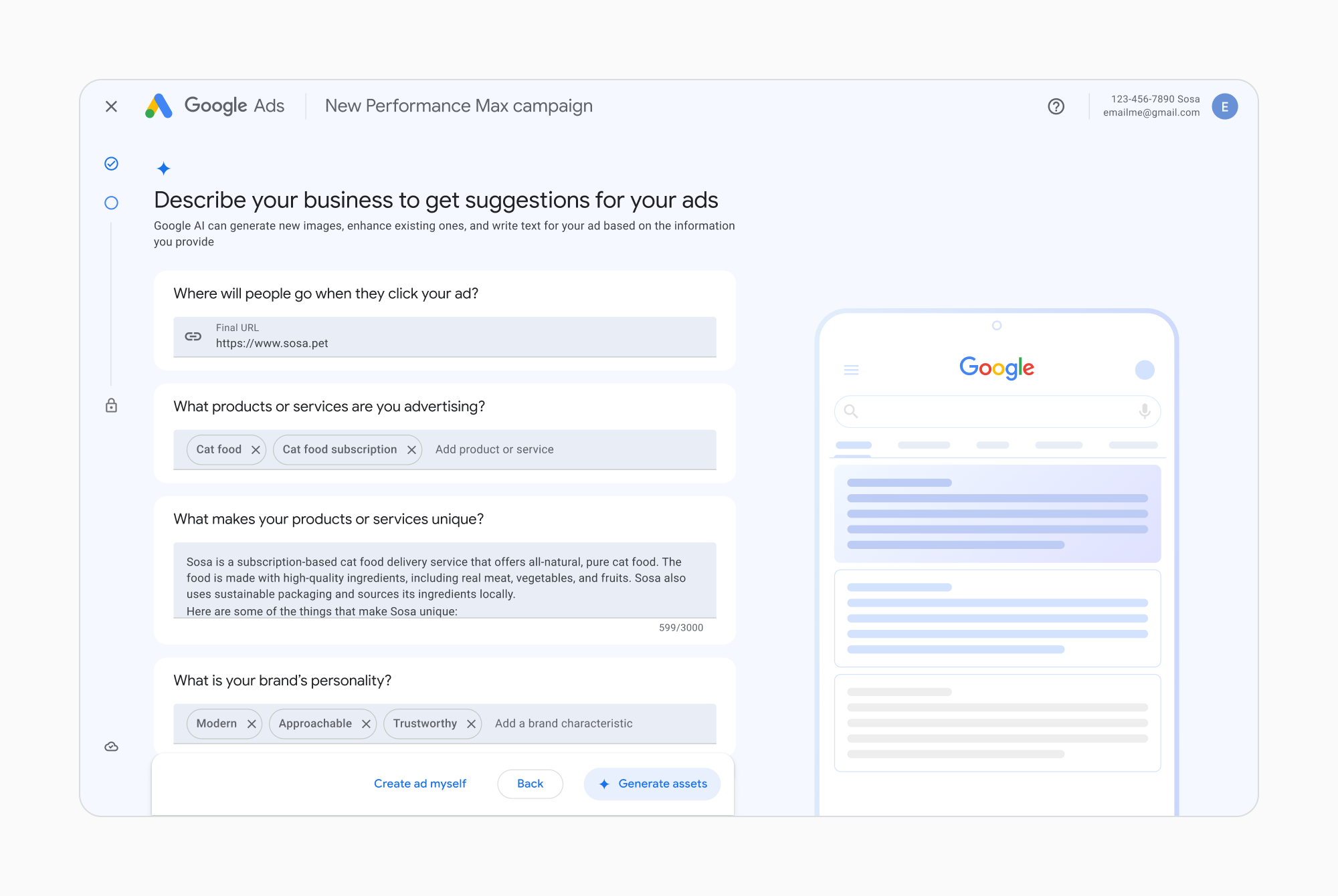The width and height of the screenshot is (1338, 896).
Task: Click the 'Create ad myself' link
Action: point(420,783)
